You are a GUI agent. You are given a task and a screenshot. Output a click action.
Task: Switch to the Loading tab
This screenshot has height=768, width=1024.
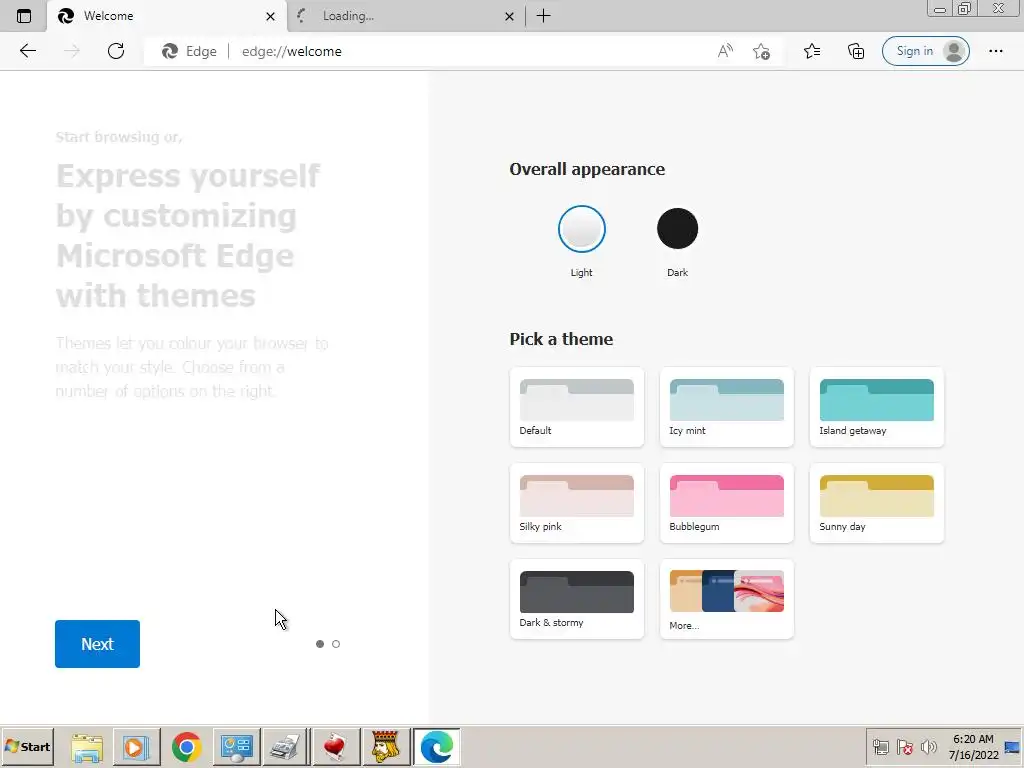tap(406, 16)
